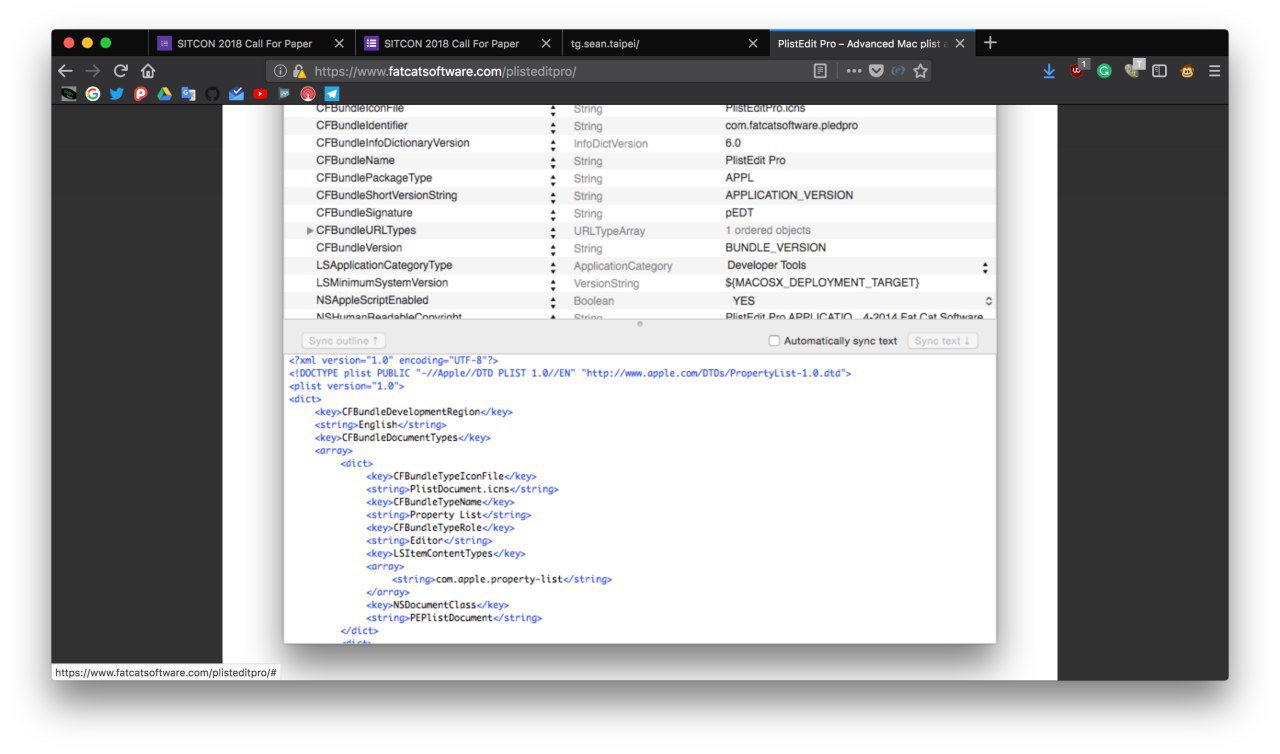The image size is (1280, 754).
Task: Open the YouTube bookmark
Action: [x=260, y=94]
